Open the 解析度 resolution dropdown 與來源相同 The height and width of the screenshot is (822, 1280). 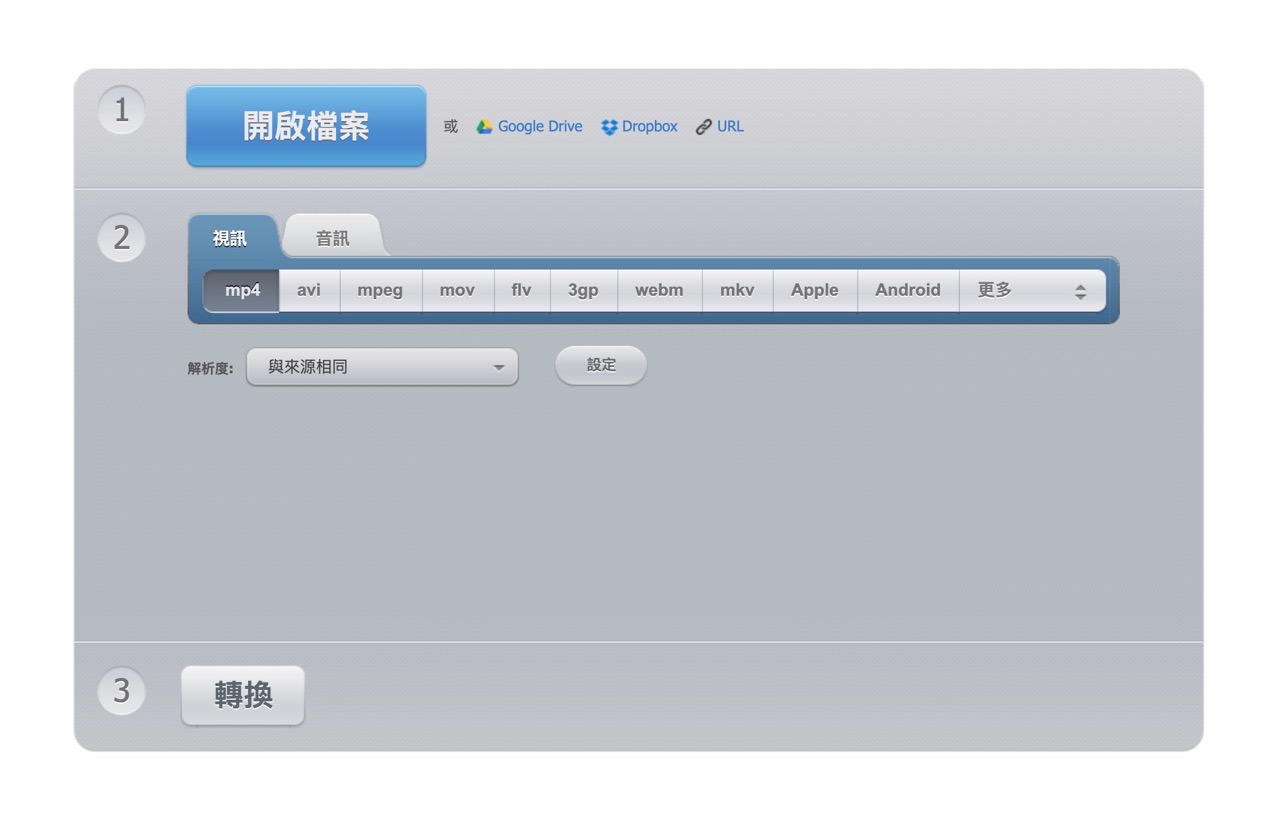point(382,367)
